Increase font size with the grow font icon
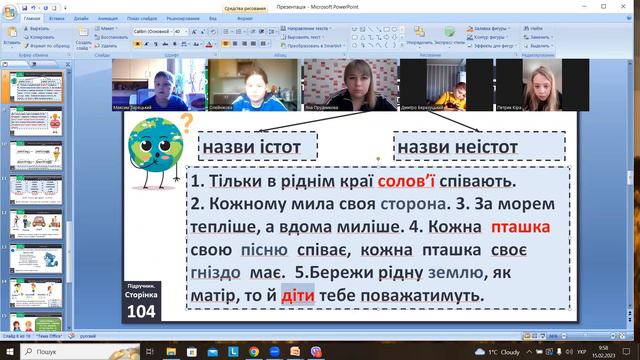 point(194,31)
